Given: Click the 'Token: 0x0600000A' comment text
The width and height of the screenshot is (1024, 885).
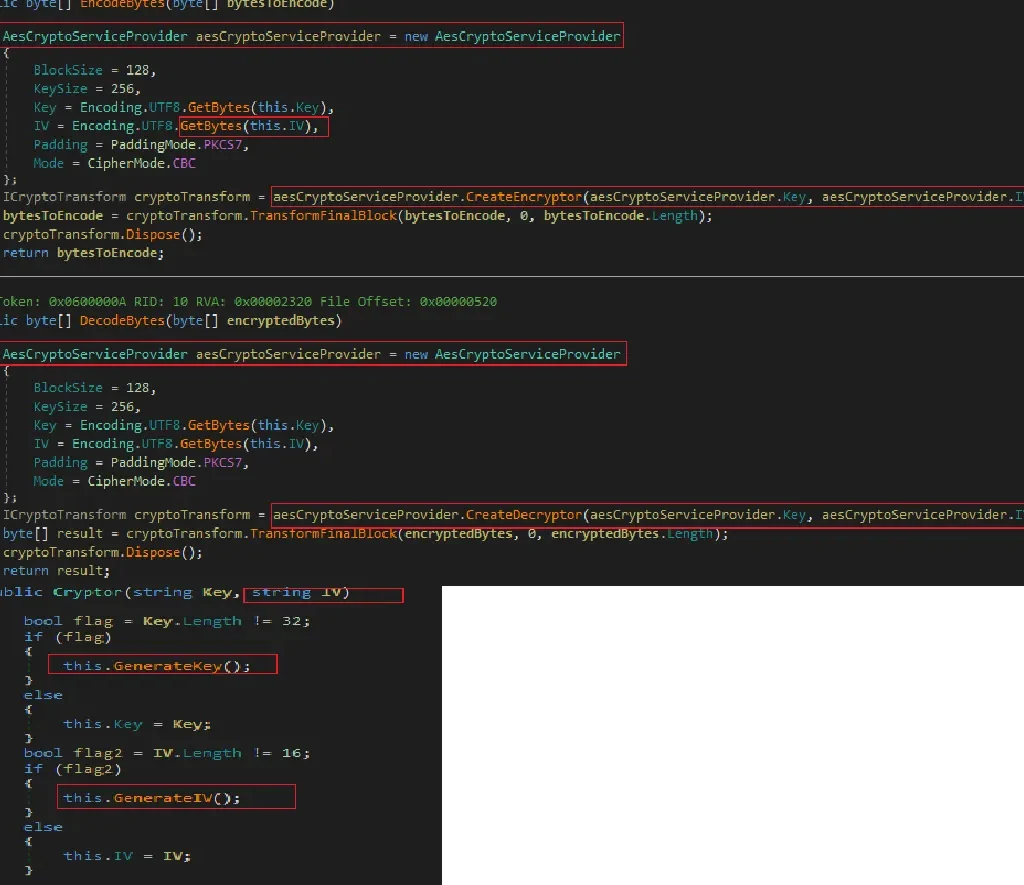Looking at the screenshot, I should coord(63,302).
